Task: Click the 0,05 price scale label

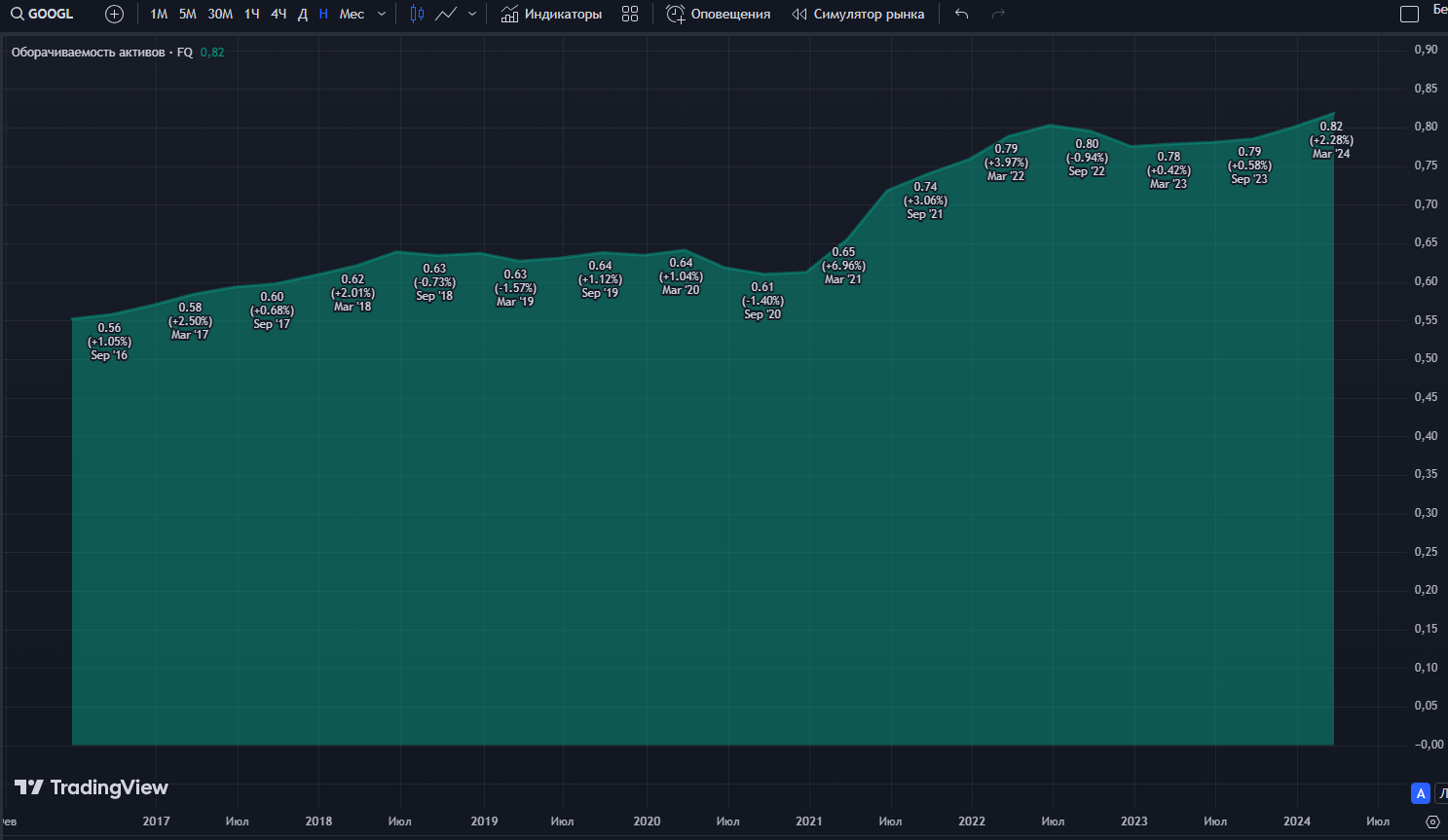Action: (x=1426, y=706)
